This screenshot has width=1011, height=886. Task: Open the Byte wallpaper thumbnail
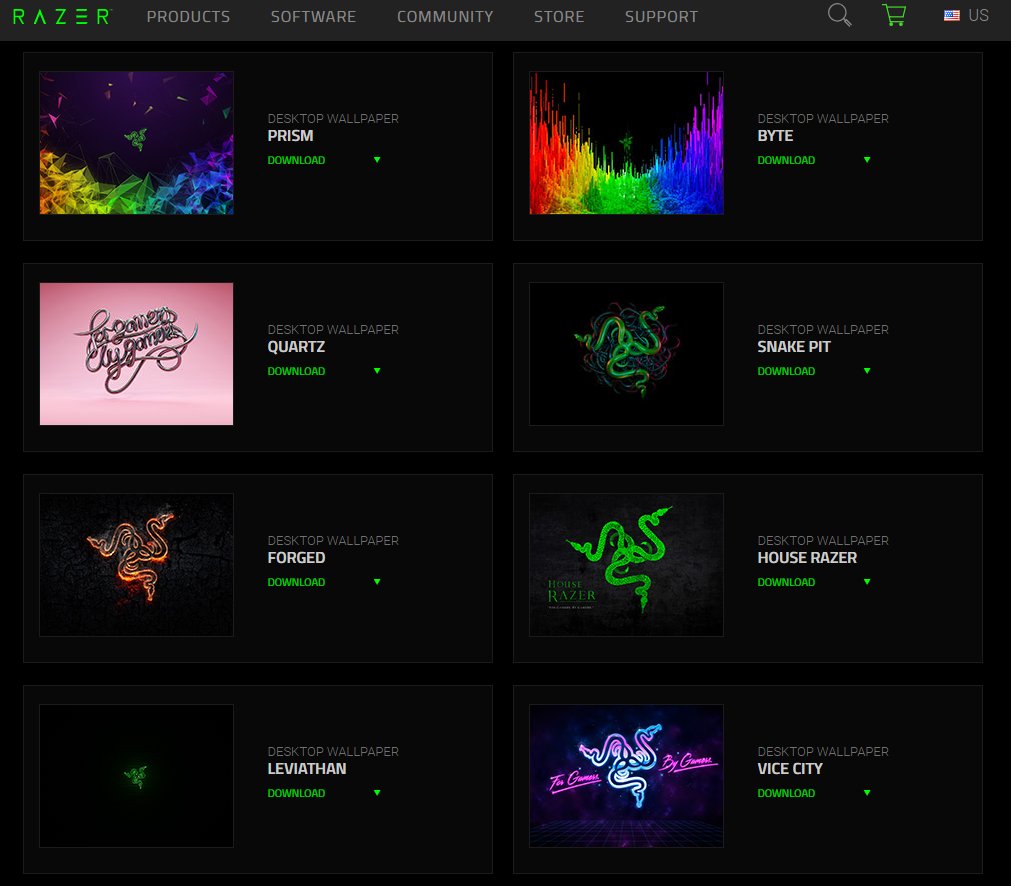click(626, 143)
